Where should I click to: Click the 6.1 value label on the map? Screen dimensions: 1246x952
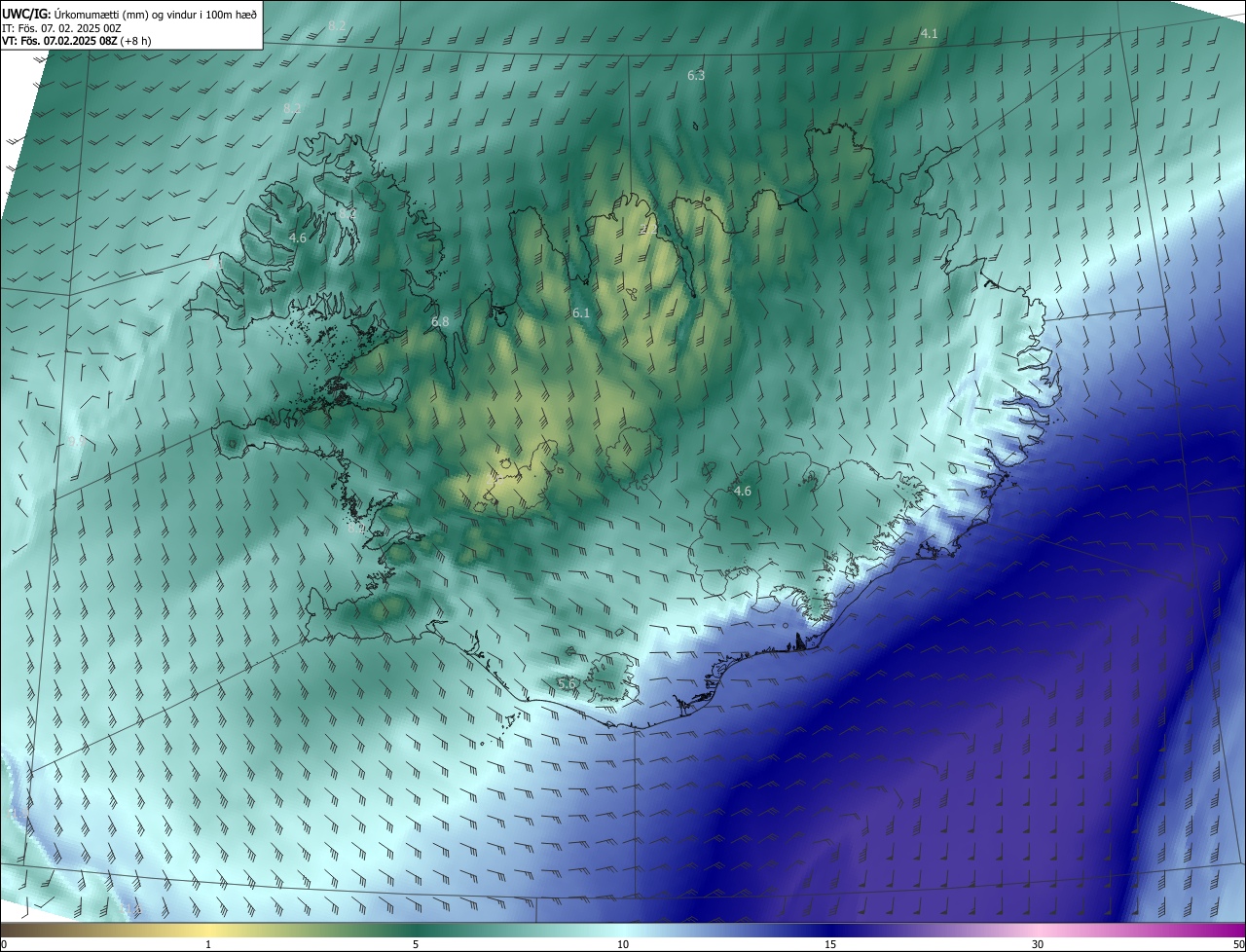click(581, 312)
